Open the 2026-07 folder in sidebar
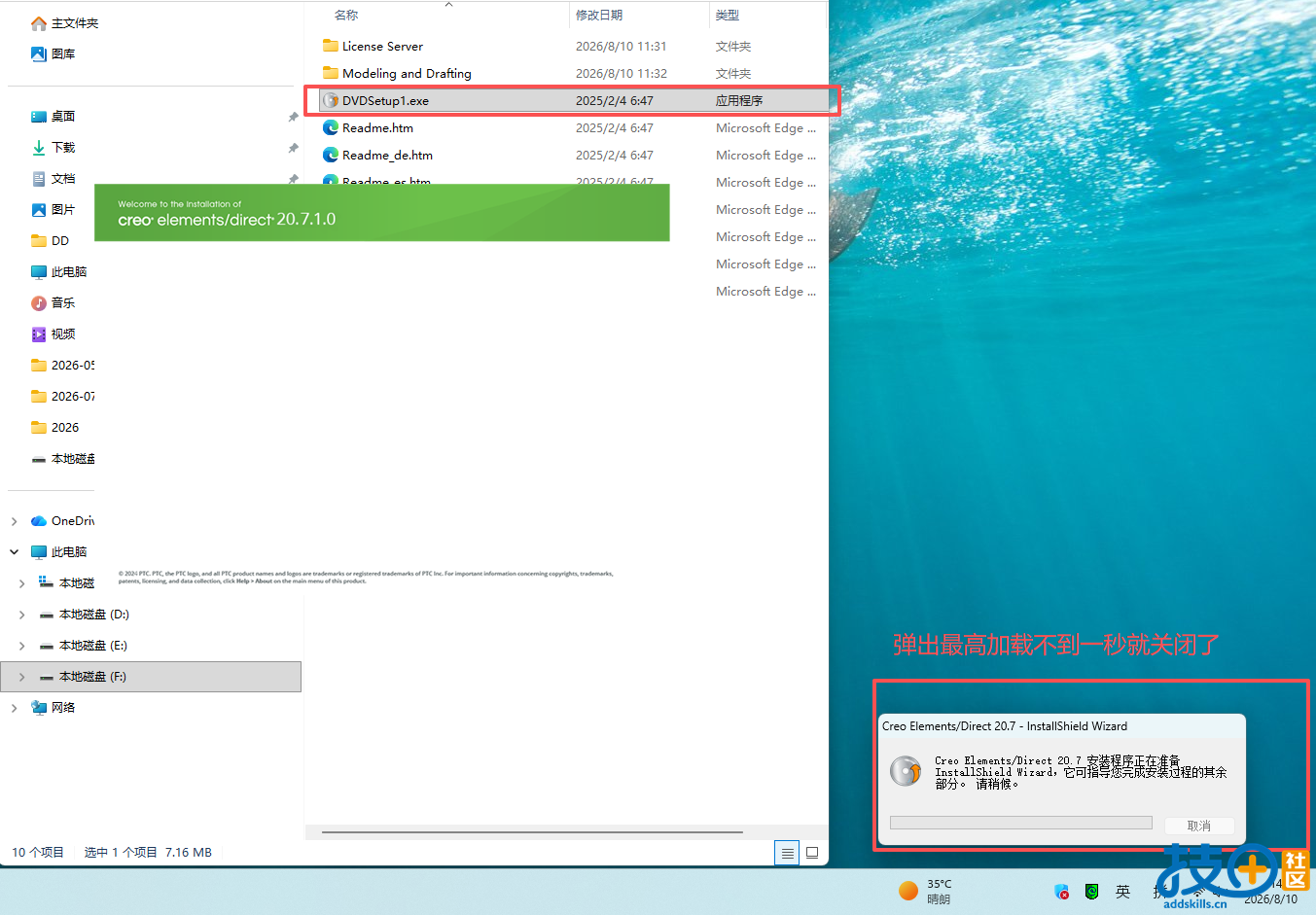The height and width of the screenshot is (915, 1316). coord(63,397)
